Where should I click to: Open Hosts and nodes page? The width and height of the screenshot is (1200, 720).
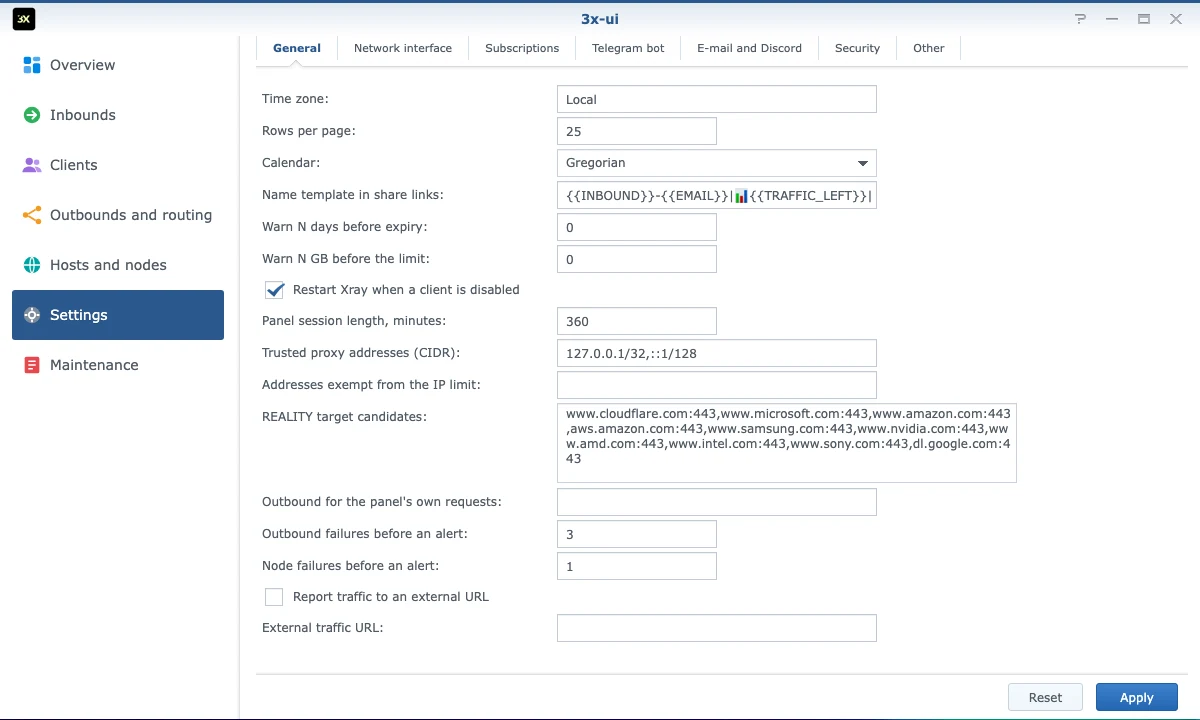[x=118, y=265]
